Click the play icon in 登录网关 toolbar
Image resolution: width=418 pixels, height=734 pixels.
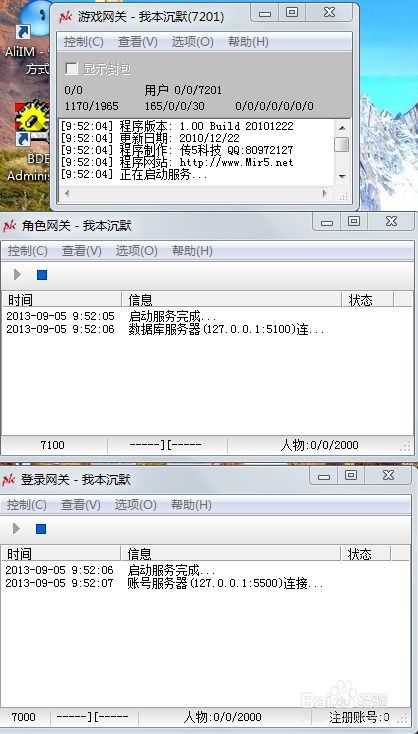tap(16, 528)
